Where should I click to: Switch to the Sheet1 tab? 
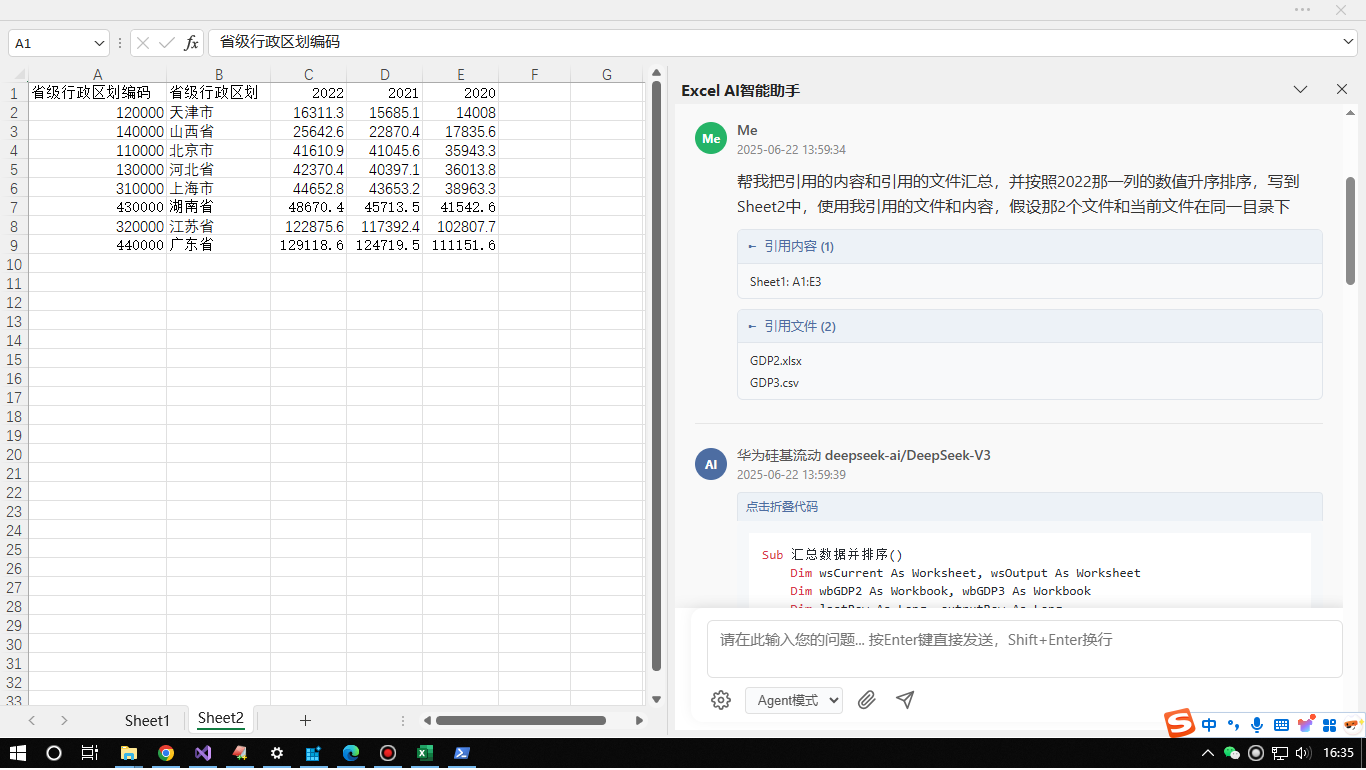[x=147, y=720]
